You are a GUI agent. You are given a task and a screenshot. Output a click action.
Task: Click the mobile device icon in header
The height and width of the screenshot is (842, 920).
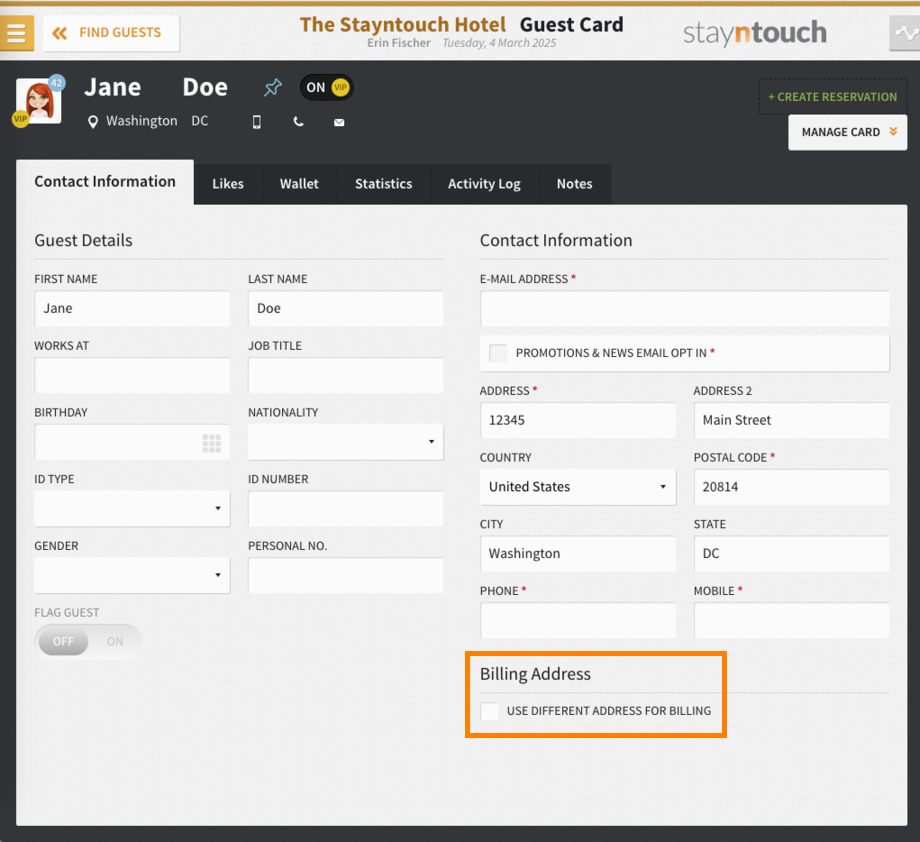click(x=256, y=121)
